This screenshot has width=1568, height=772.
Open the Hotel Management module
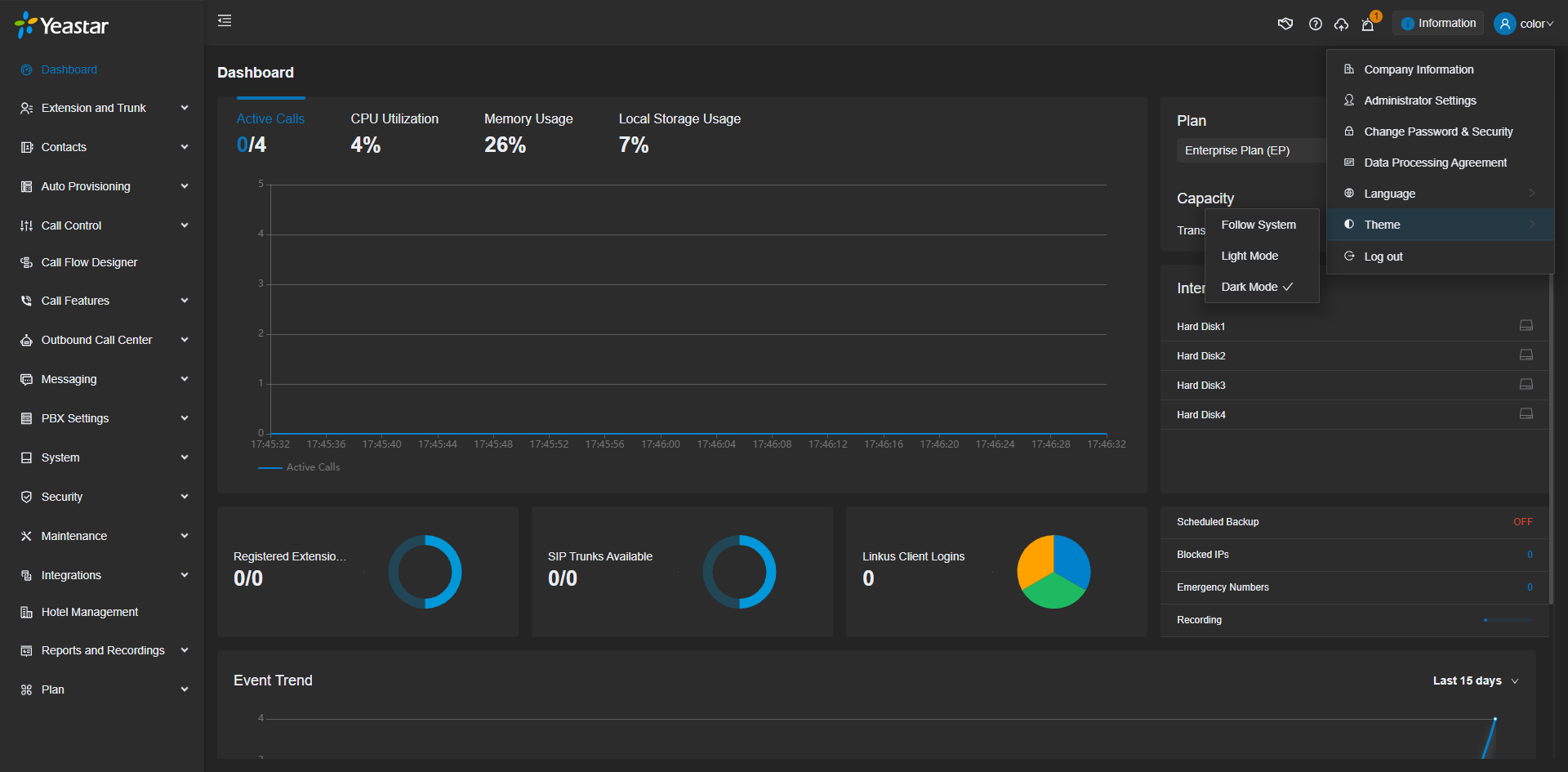click(90, 611)
